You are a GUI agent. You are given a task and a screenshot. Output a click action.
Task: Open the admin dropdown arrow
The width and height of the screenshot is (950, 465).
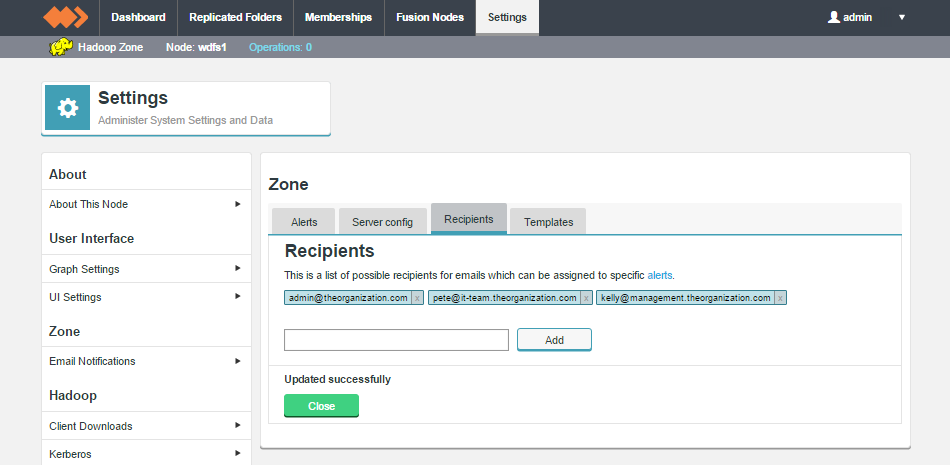pos(902,18)
